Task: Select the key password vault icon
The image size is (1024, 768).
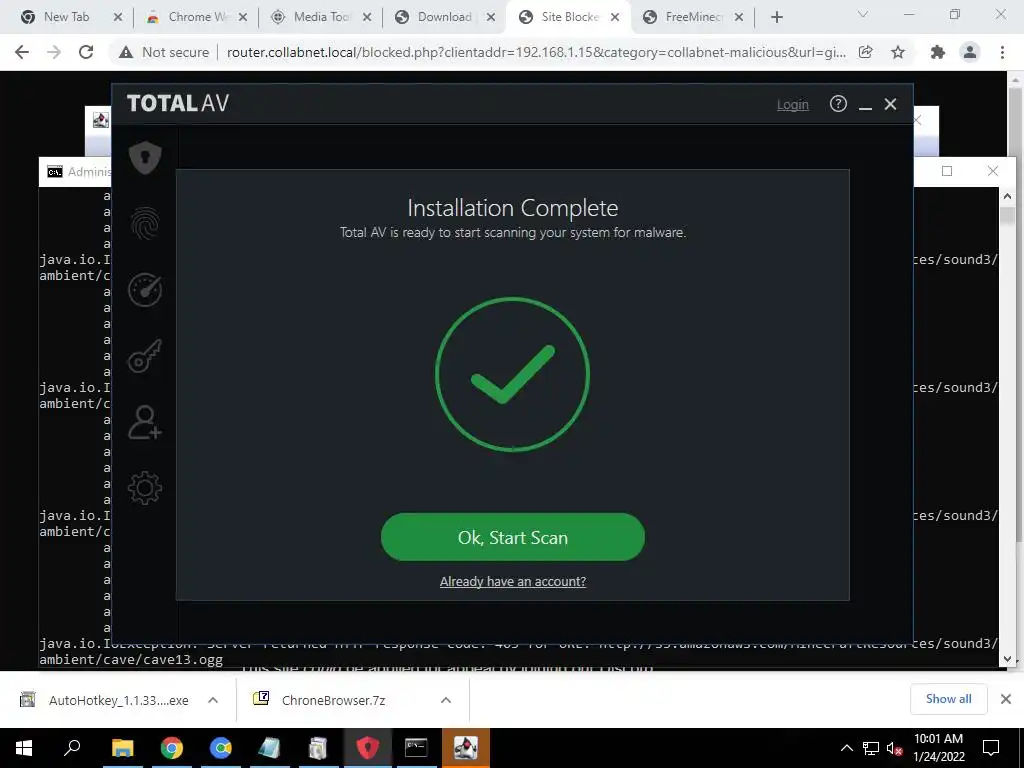Action: click(145, 356)
